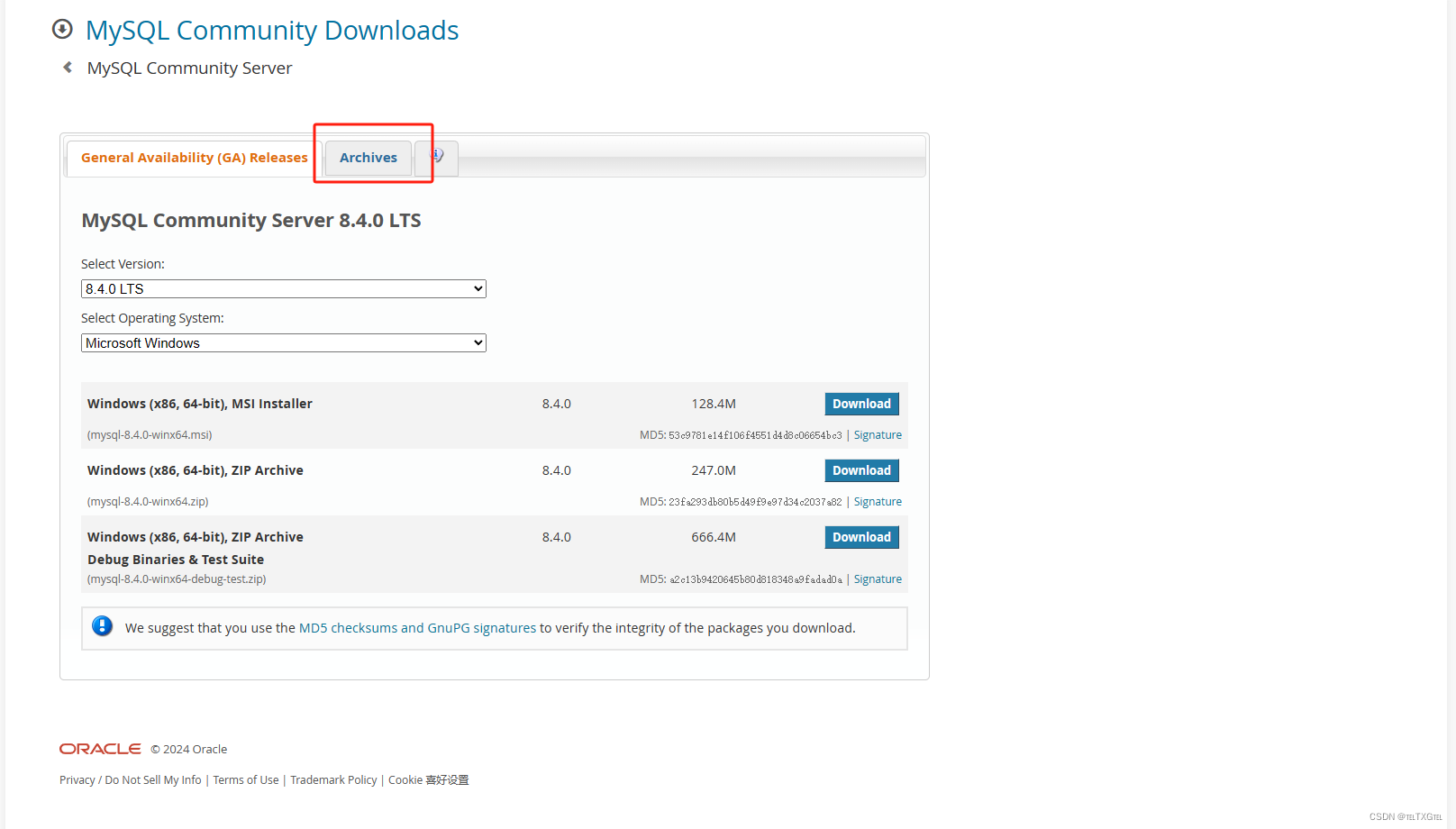Open the Select Operating System dropdown
This screenshot has width=1456, height=829.
coord(284,343)
